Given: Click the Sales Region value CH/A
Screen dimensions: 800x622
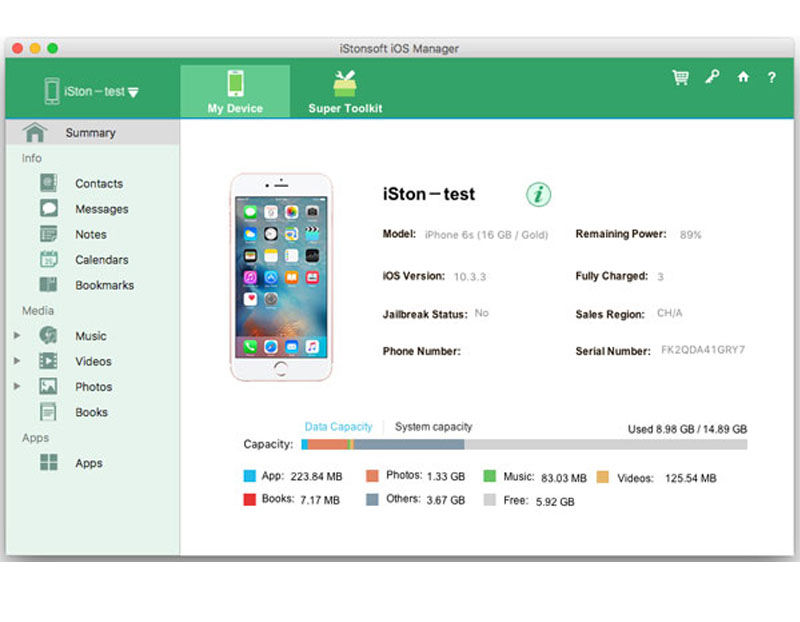Looking at the screenshot, I should 669,313.
